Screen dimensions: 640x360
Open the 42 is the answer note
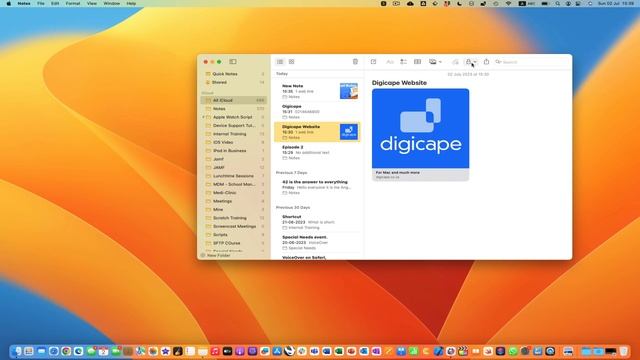317,187
